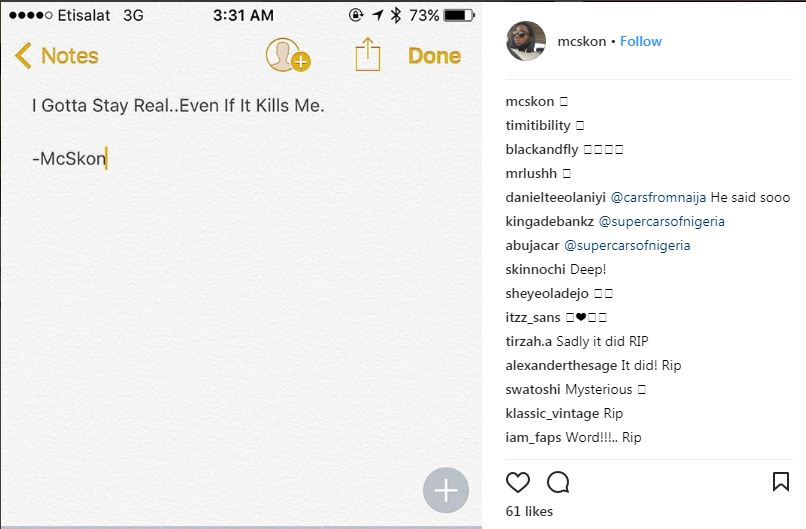Tap the Notes back chevron
Viewport: 806px width, 529px height.
tap(23, 56)
